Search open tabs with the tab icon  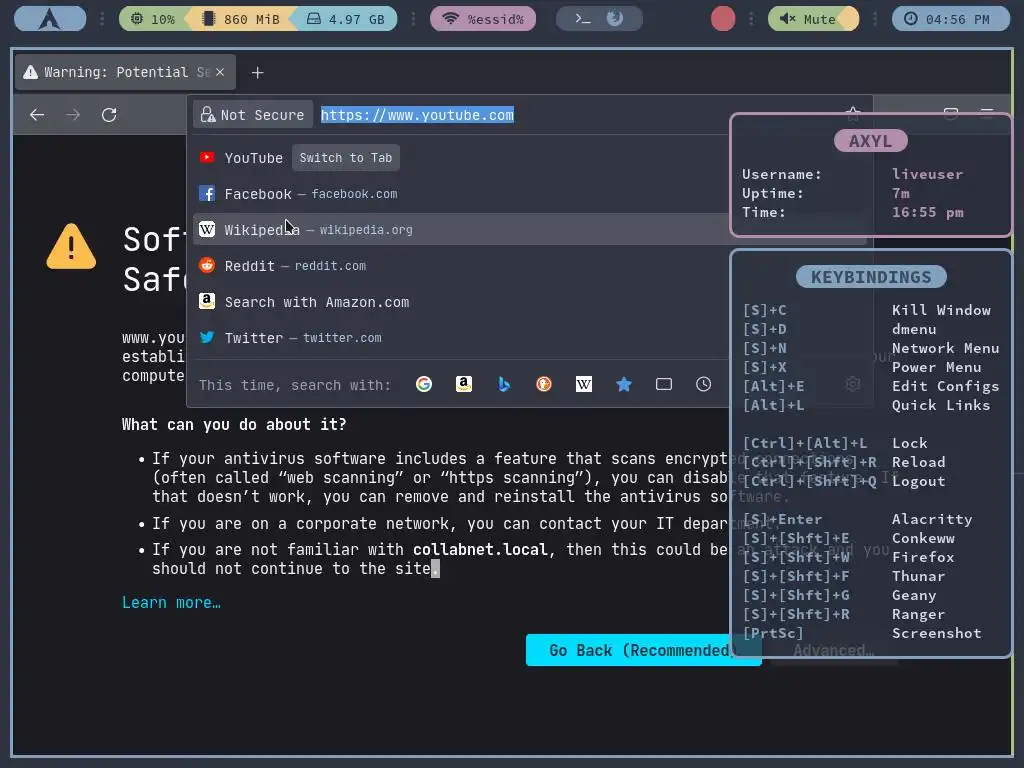point(664,384)
